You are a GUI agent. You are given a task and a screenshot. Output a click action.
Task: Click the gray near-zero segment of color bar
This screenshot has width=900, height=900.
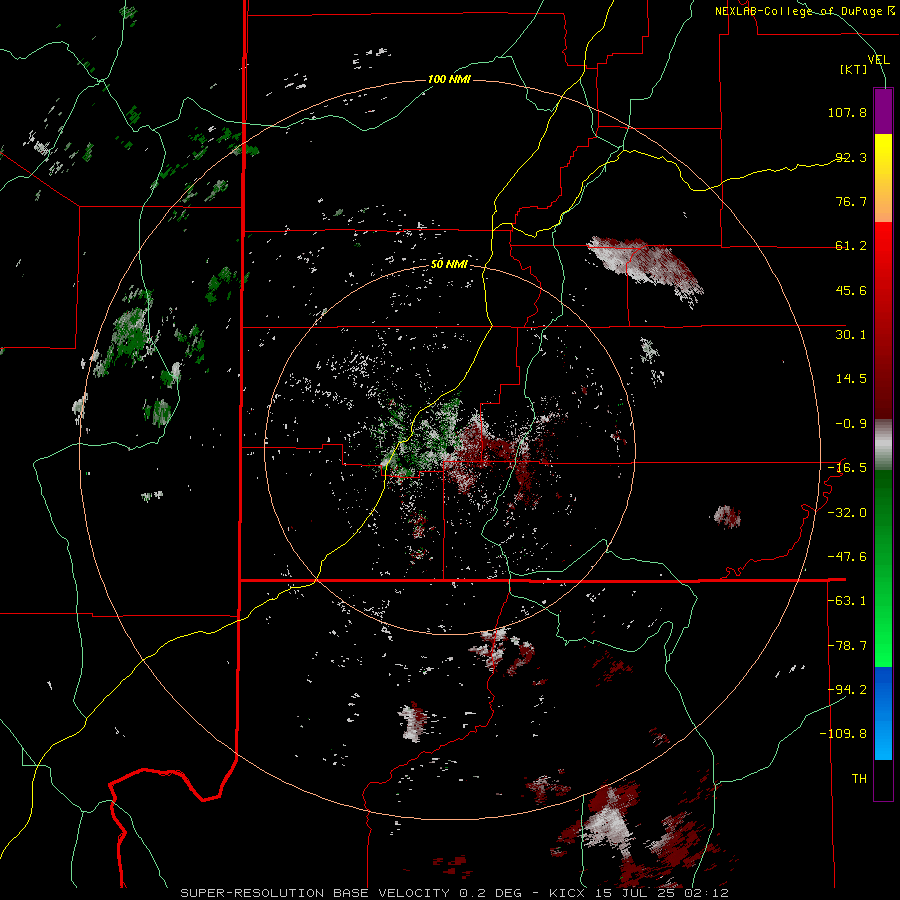[883, 445]
